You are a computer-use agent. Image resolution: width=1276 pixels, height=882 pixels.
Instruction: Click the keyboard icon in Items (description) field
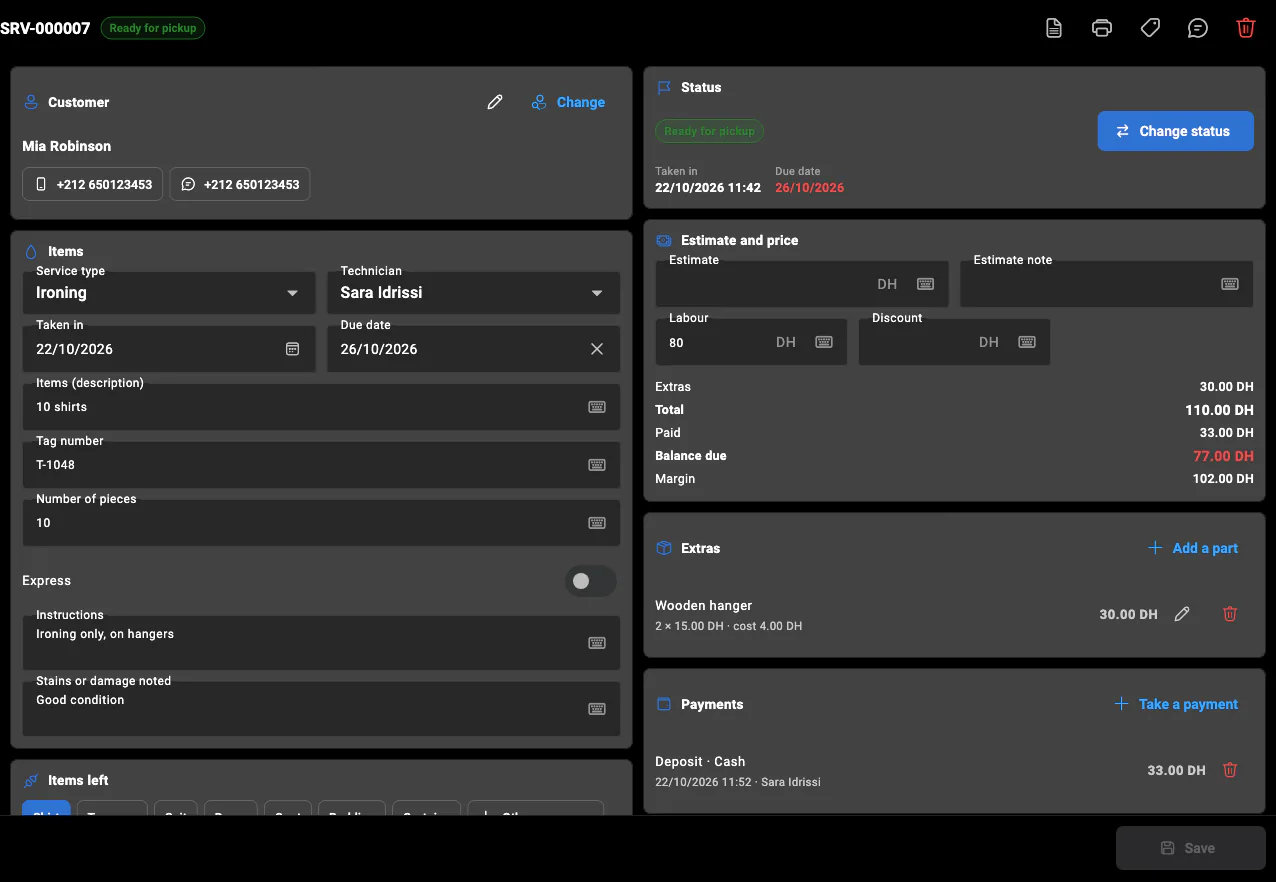[x=597, y=407]
